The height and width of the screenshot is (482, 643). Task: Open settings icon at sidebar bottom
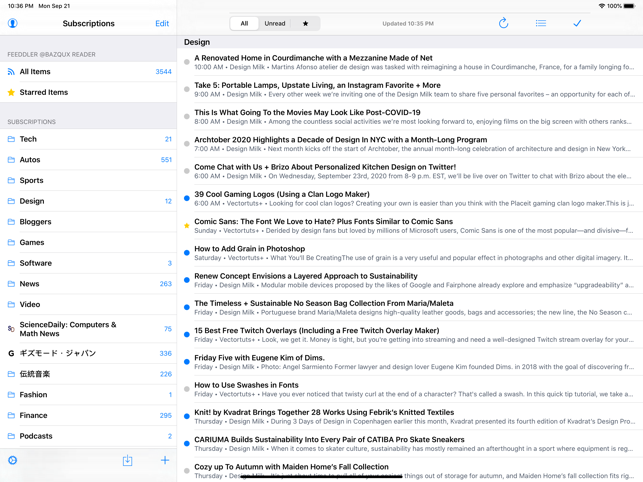tap(13, 460)
